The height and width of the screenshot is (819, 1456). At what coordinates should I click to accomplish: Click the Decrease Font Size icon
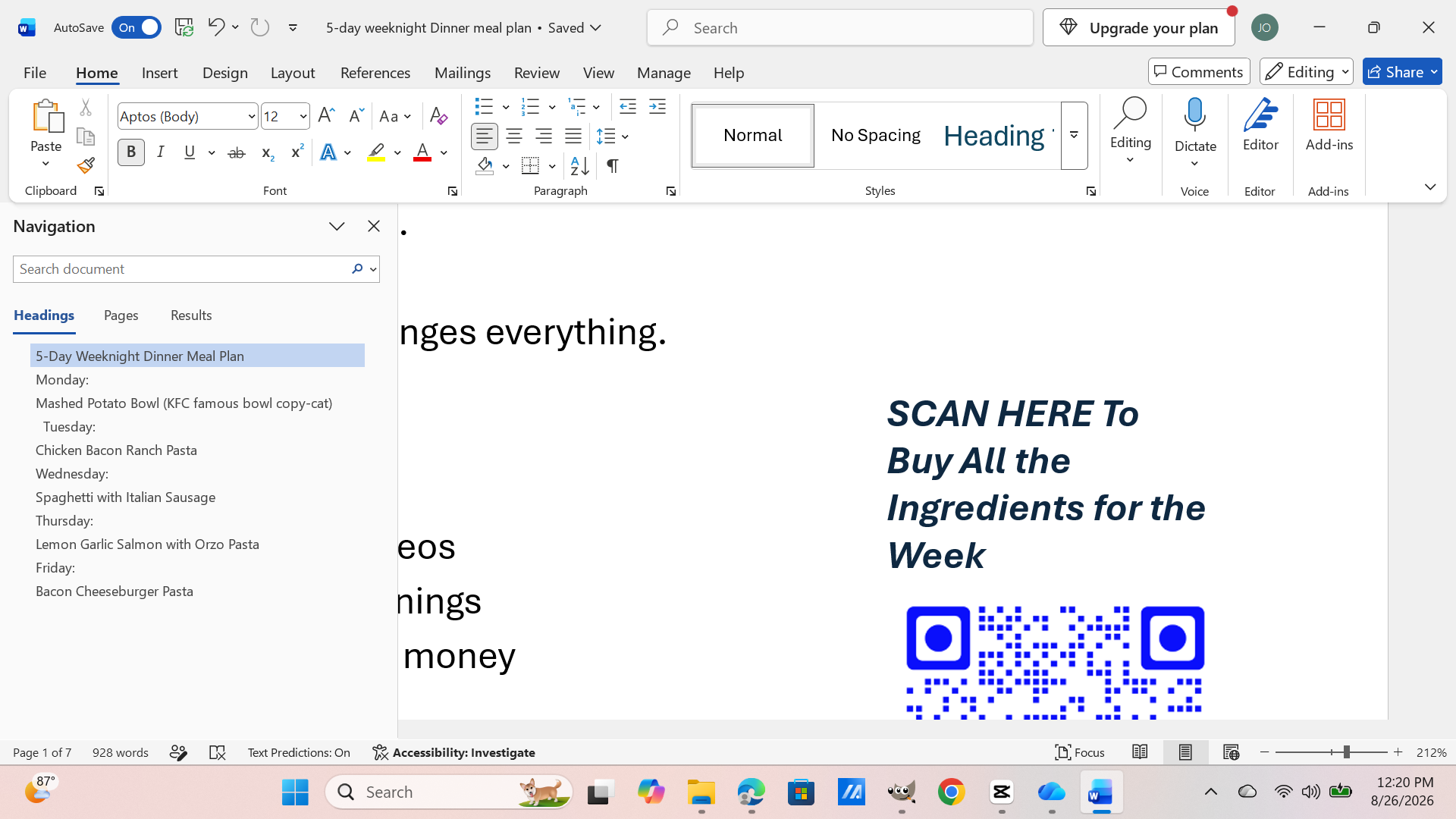point(356,116)
